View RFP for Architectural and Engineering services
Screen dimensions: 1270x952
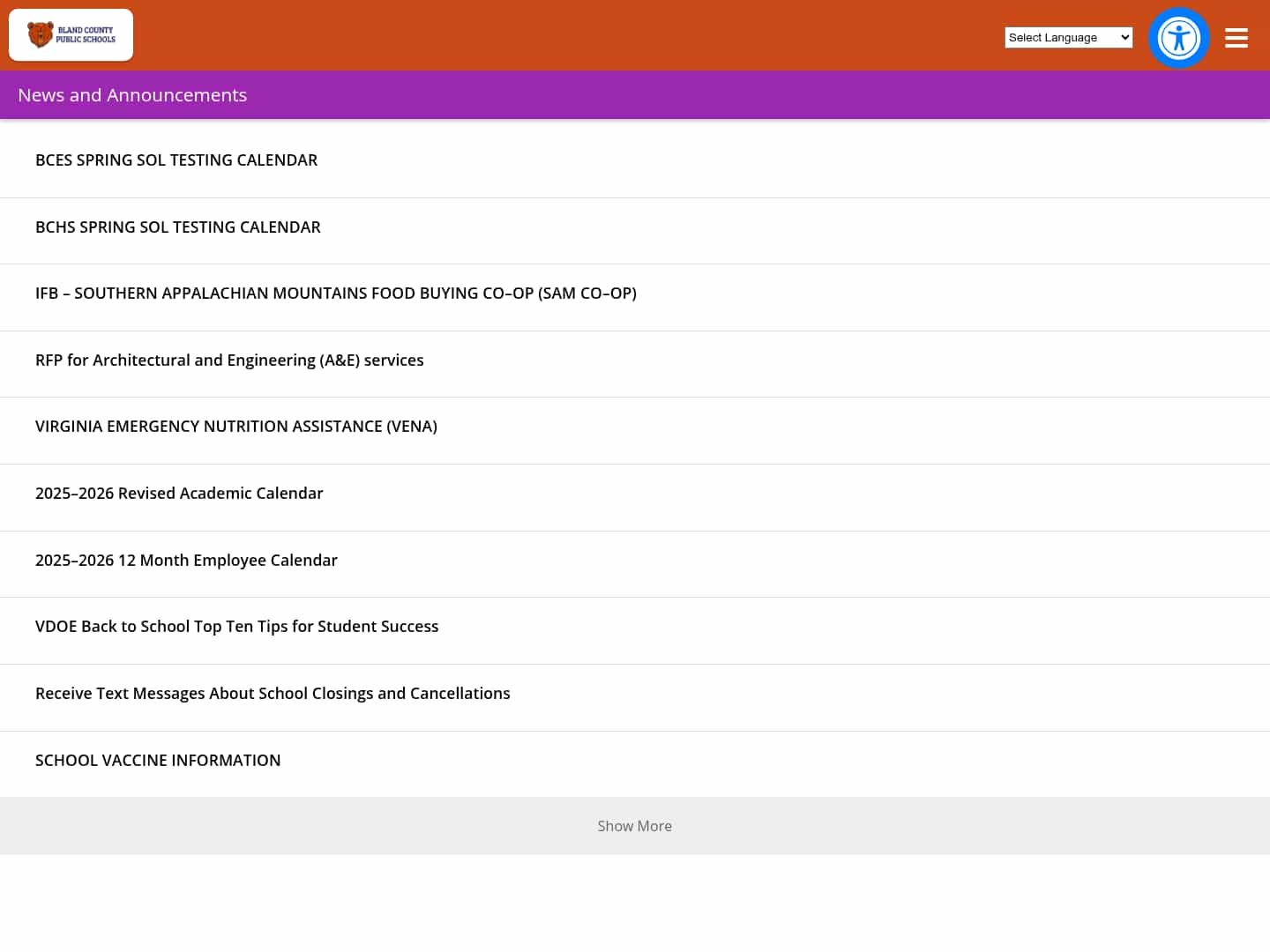(x=229, y=360)
